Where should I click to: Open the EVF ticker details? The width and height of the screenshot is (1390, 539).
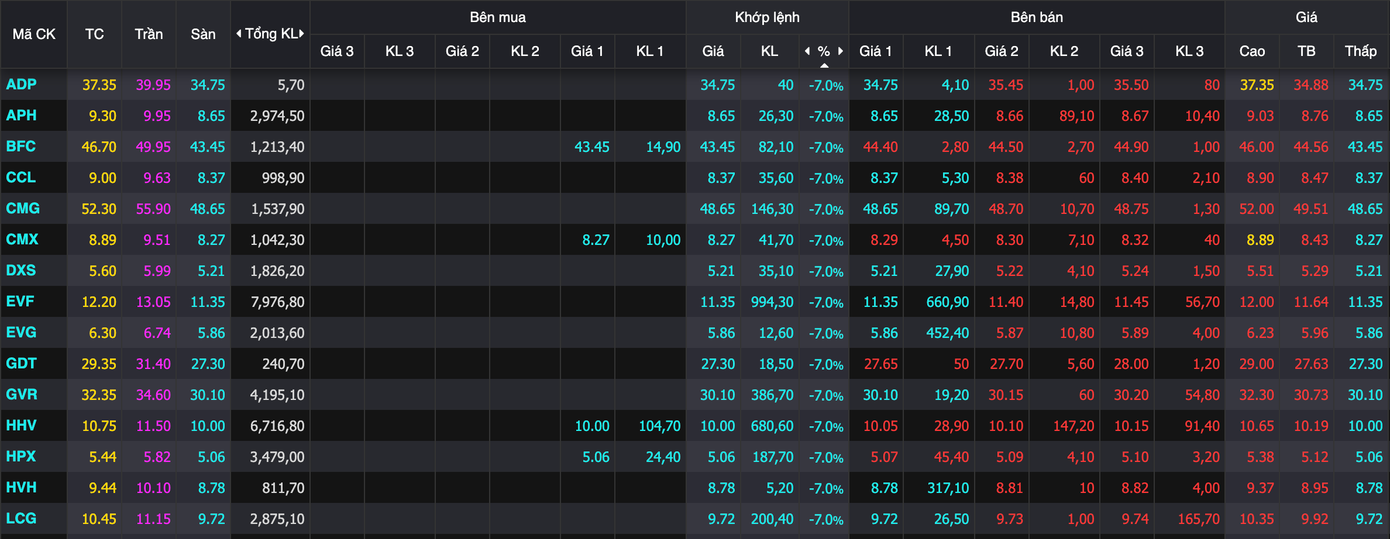21,302
